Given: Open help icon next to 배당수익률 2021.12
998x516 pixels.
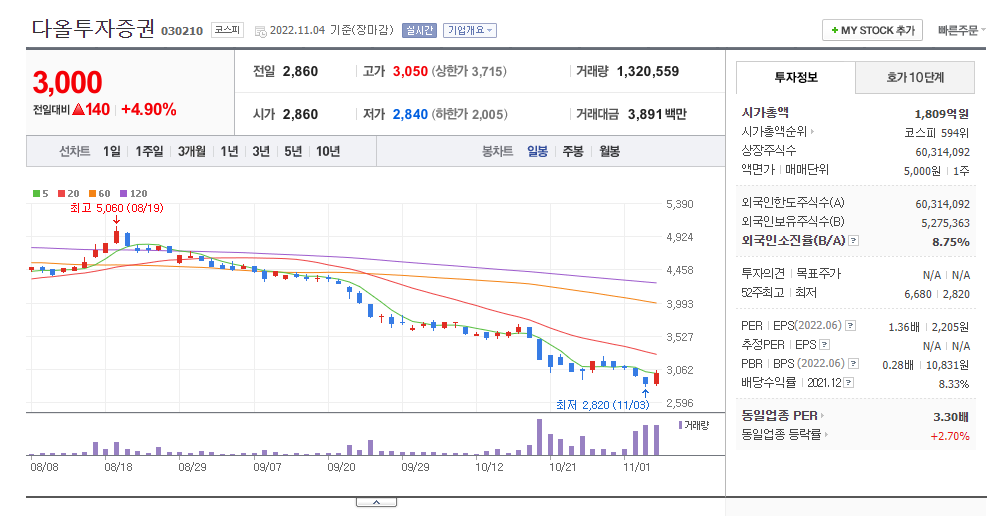Looking at the screenshot, I should pyautogui.click(x=848, y=382).
